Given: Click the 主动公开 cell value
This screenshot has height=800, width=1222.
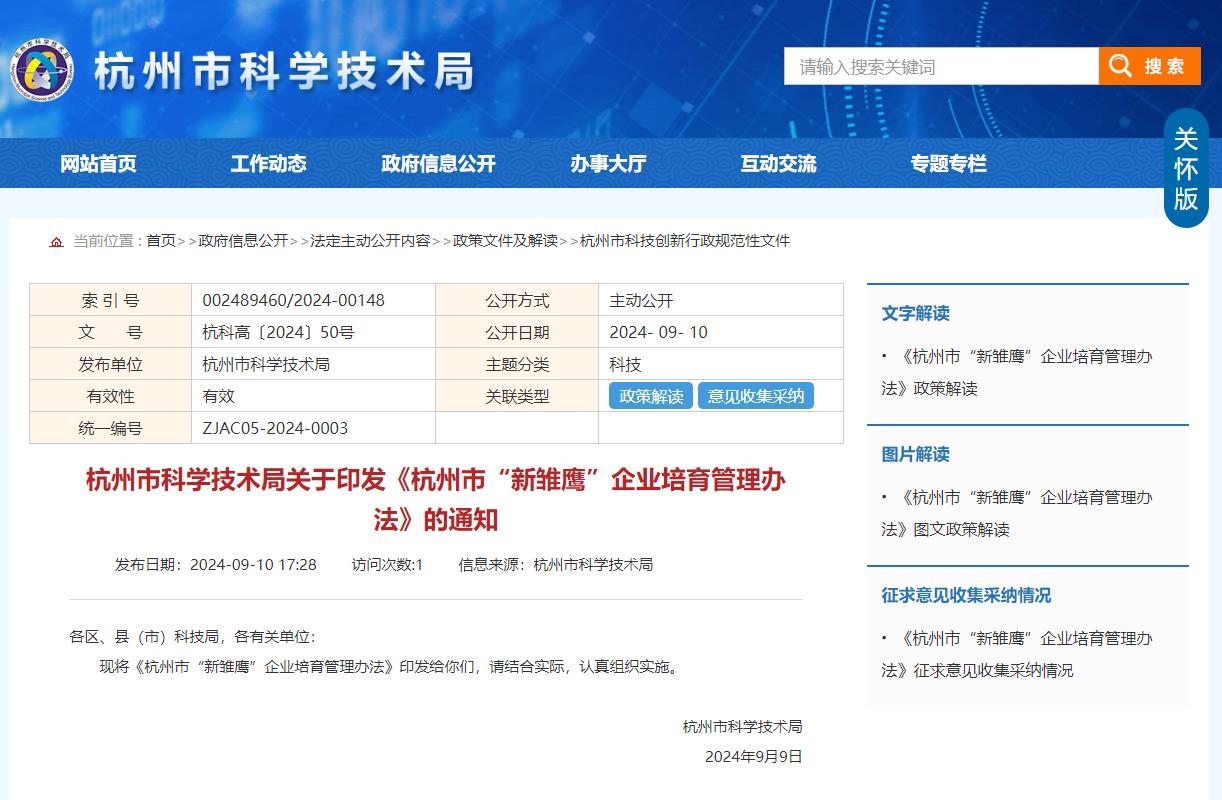Looking at the screenshot, I should 641,300.
